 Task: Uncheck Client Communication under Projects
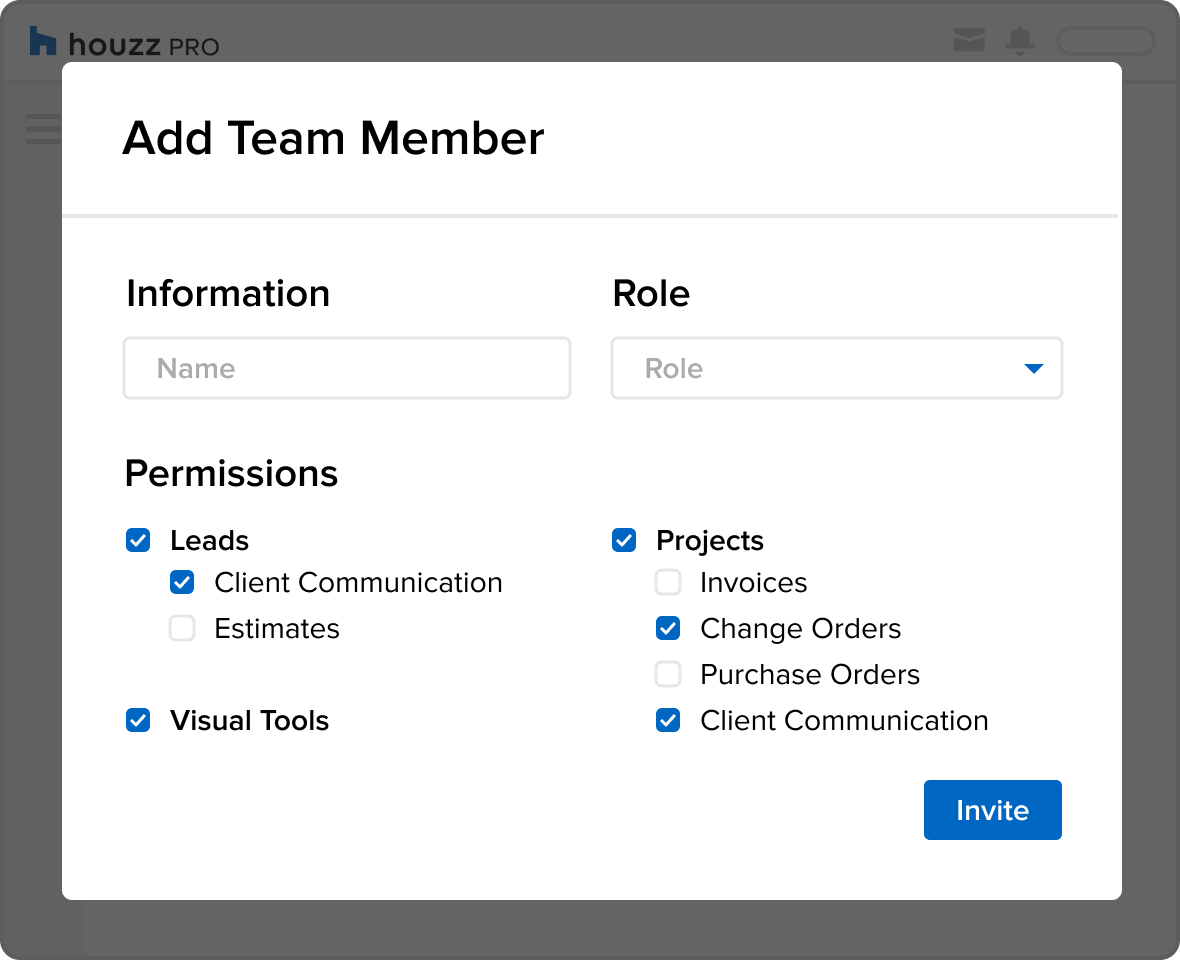pyautogui.click(x=668, y=720)
